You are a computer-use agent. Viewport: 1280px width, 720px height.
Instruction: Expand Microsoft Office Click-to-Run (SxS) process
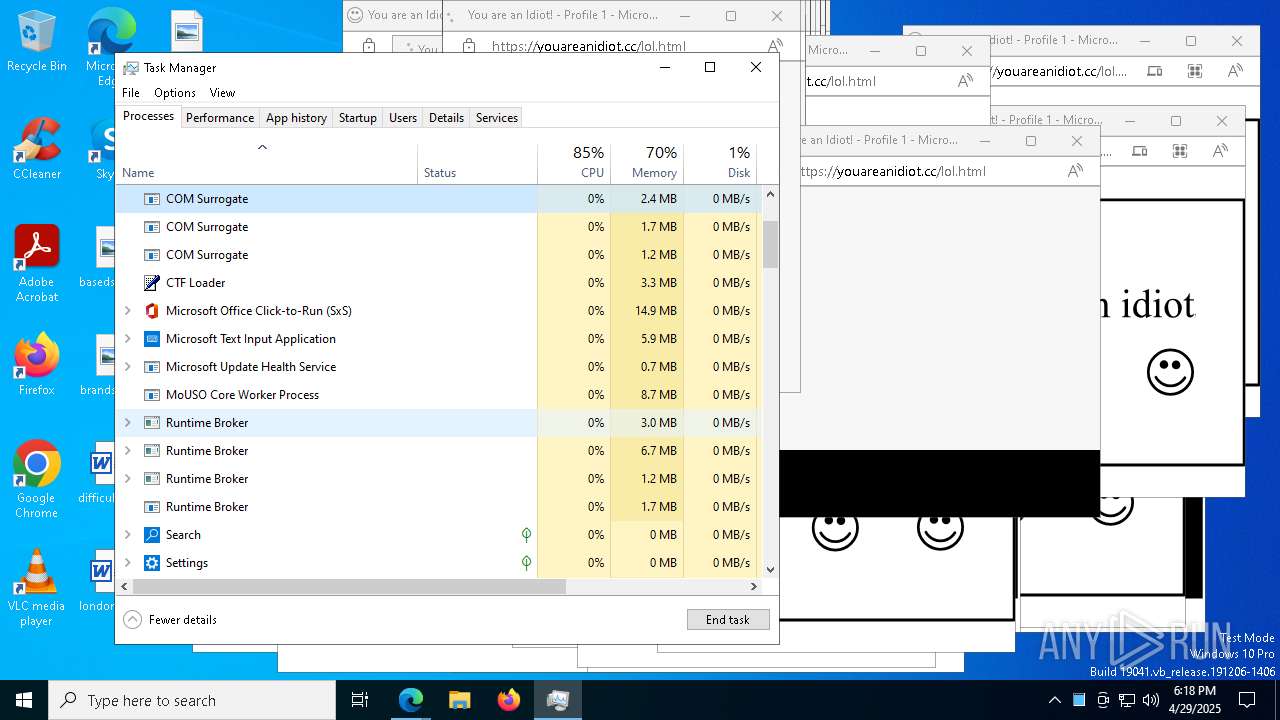click(x=127, y=311)
